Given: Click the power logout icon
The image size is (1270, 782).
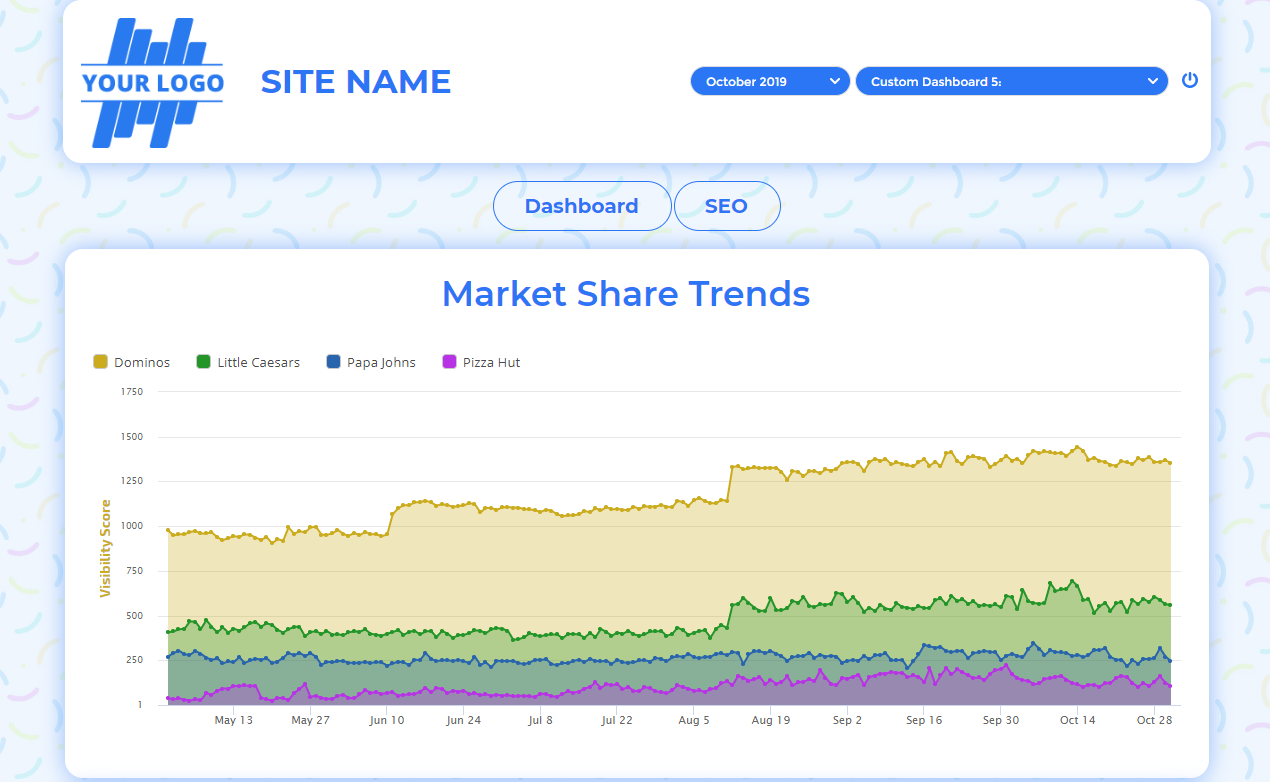Looking at the screenshot, I should [x=1189, y=81].
